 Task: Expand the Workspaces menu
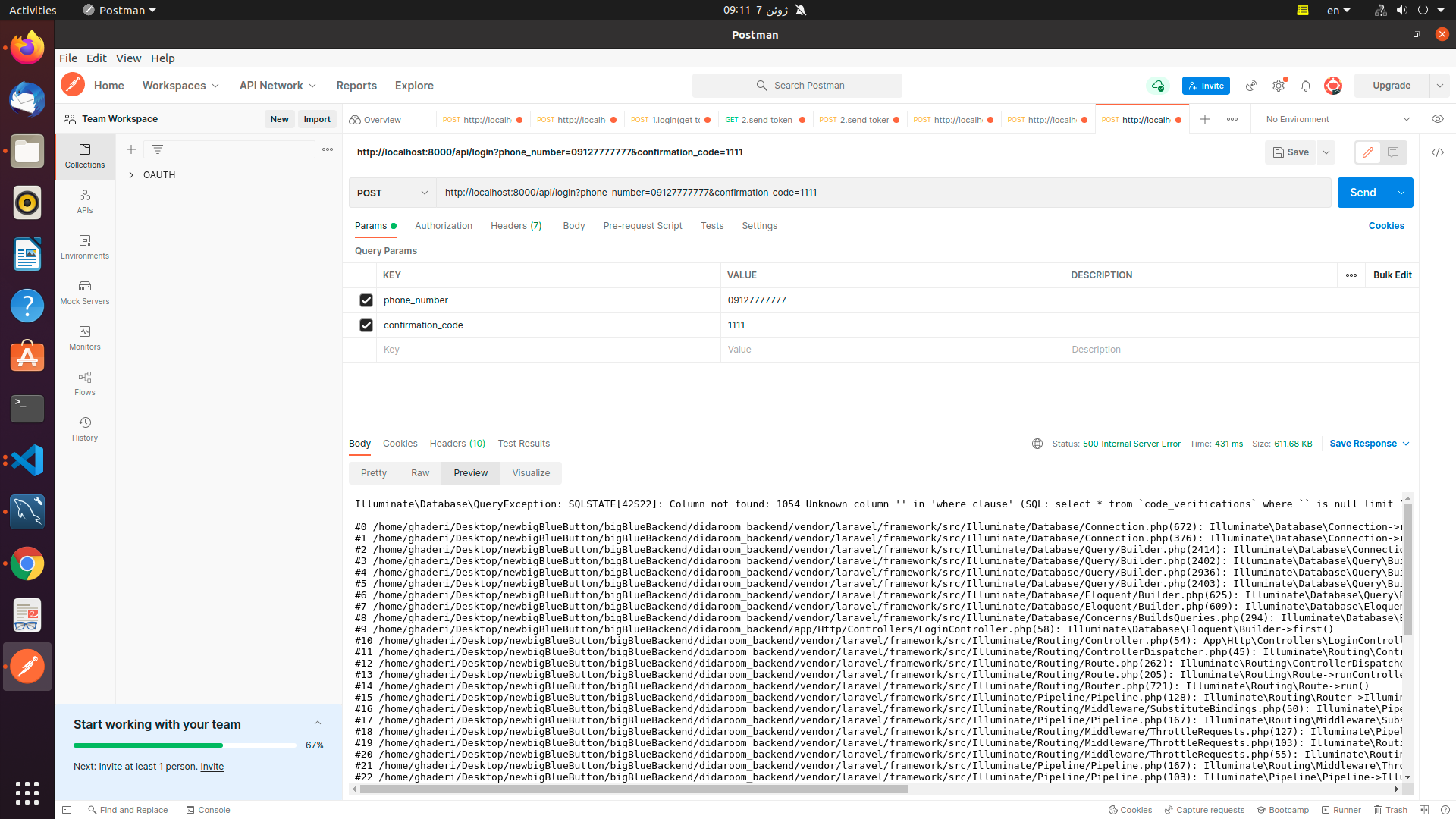[180, 86]
